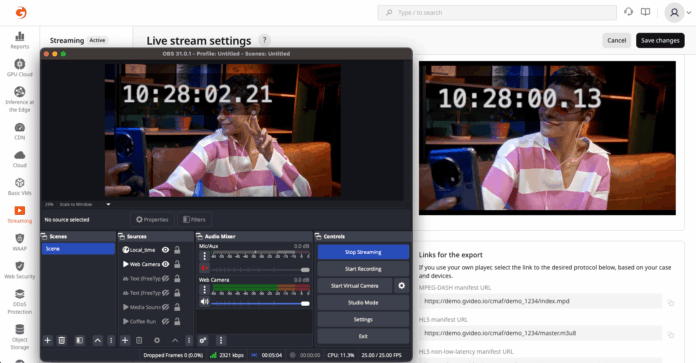Remove the selected scene in OBS
This screenshot has width=696, height=363.
(x=62, y=340)
